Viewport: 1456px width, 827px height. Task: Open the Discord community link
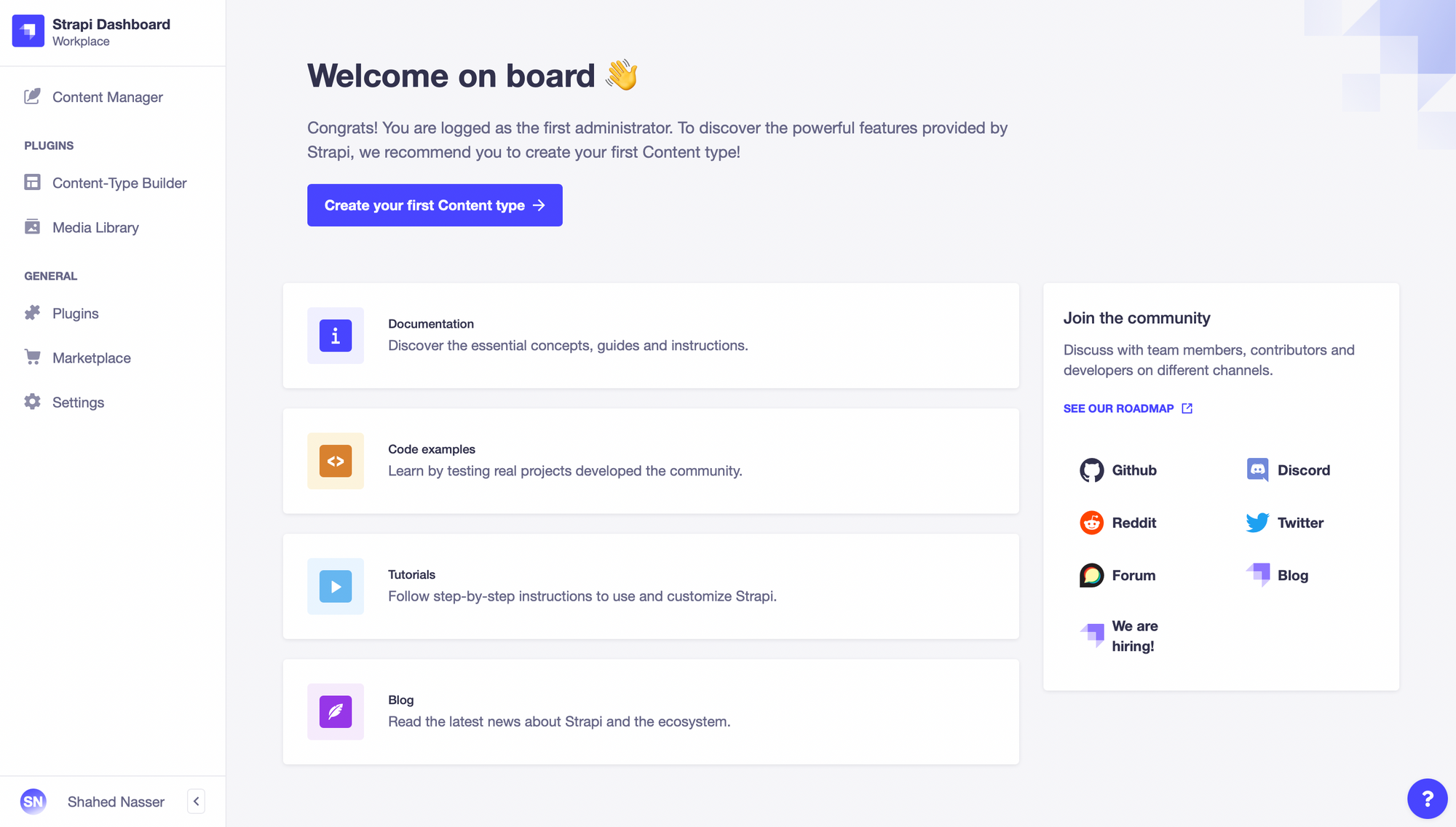pos(1288,470)
